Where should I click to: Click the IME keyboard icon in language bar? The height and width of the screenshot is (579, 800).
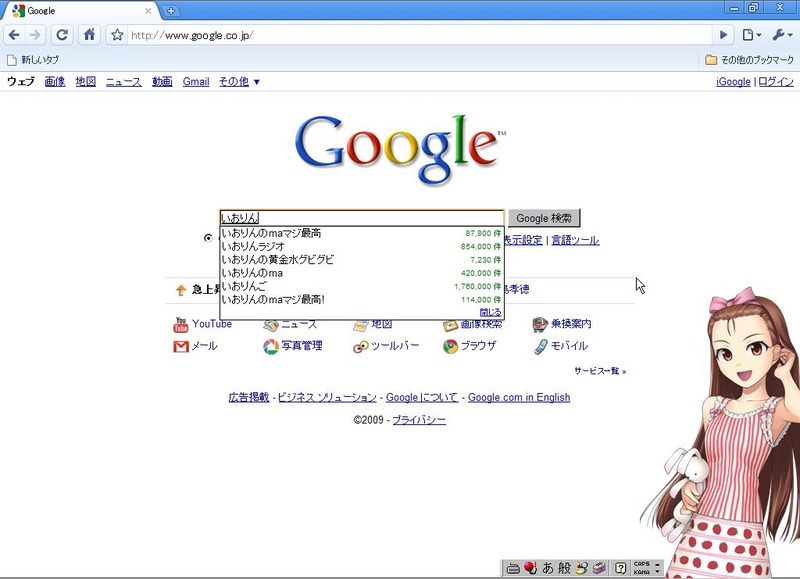click(513, 568)
